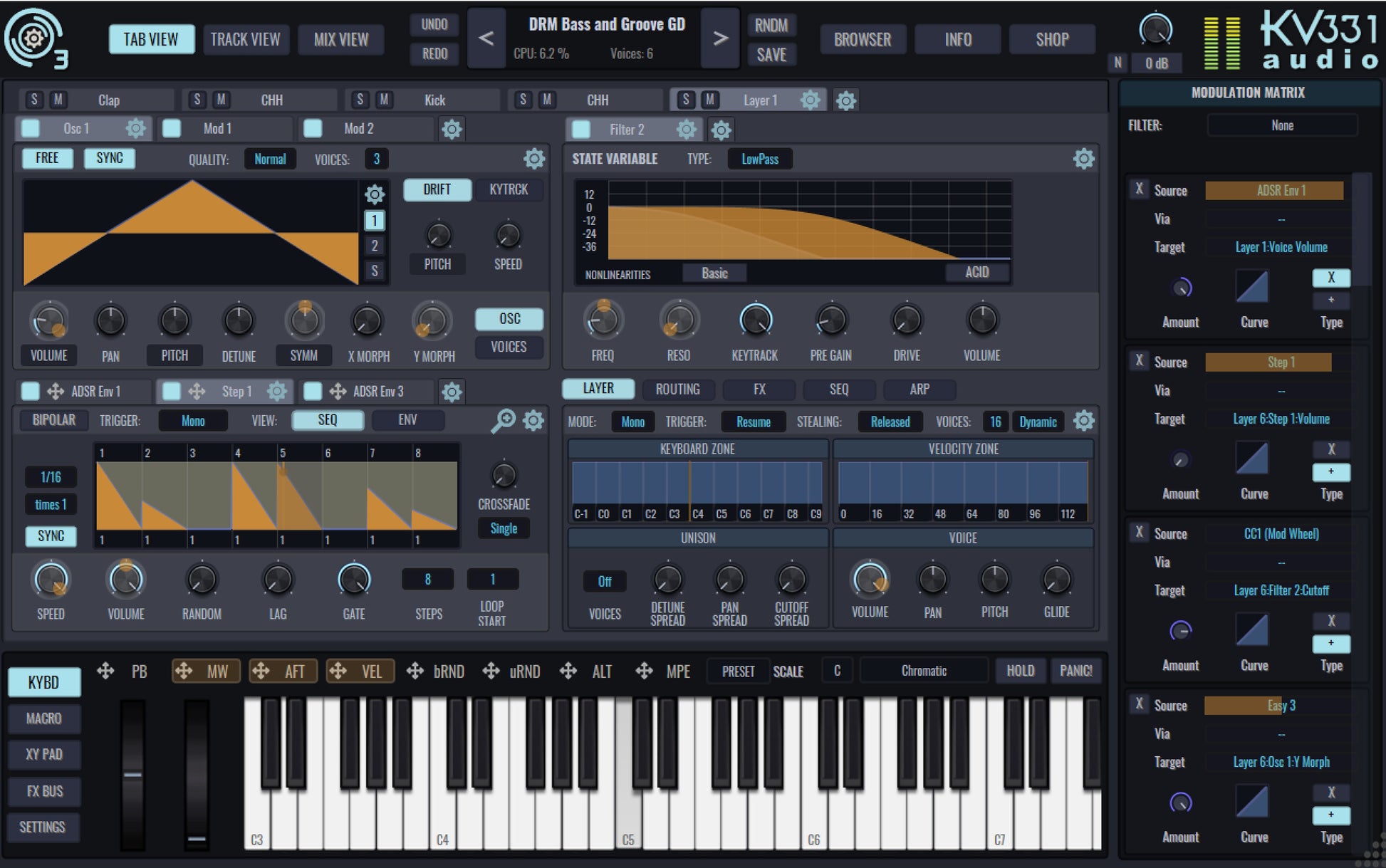Switch to the TRACK VIEW tab
The image size is (1386, 868).
[x=246, y=39]
